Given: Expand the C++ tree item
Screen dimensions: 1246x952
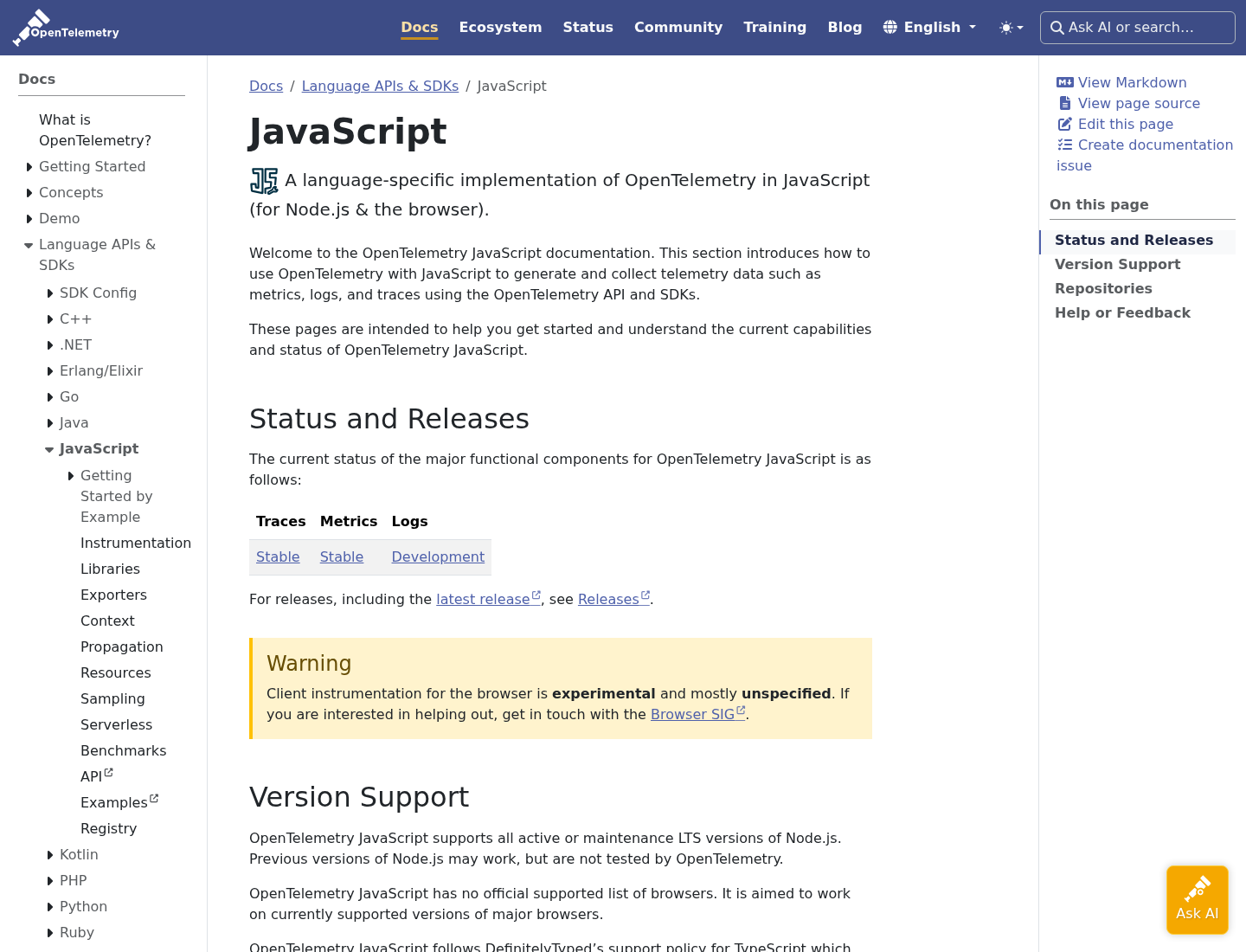Looking at the screenshot, I should [x=50, y=319].
